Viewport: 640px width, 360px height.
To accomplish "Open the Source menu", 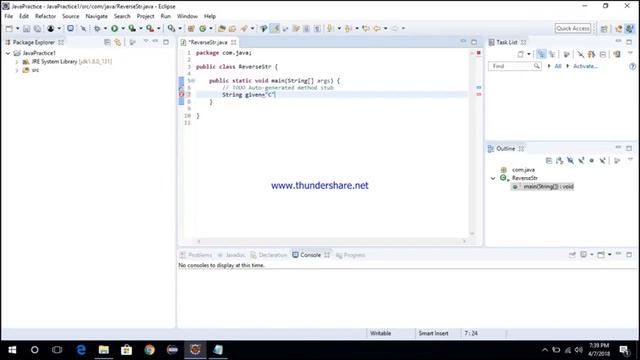I will coord(70,16).
